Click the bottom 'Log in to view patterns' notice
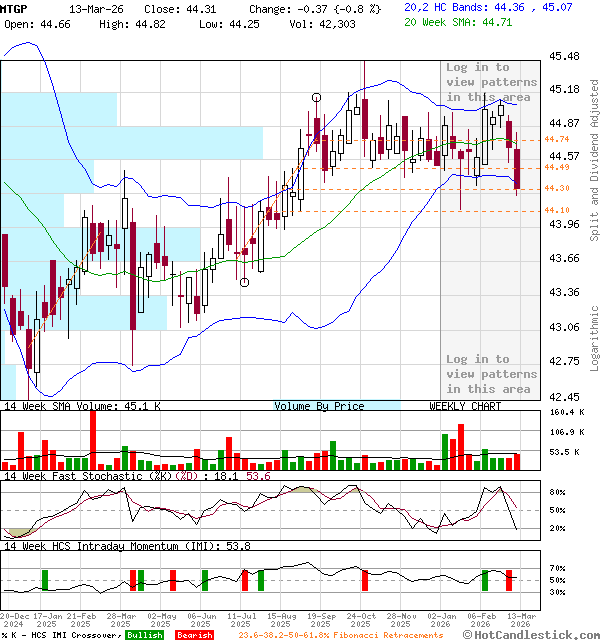Screen dimensions: 600x640 (477, 373)
